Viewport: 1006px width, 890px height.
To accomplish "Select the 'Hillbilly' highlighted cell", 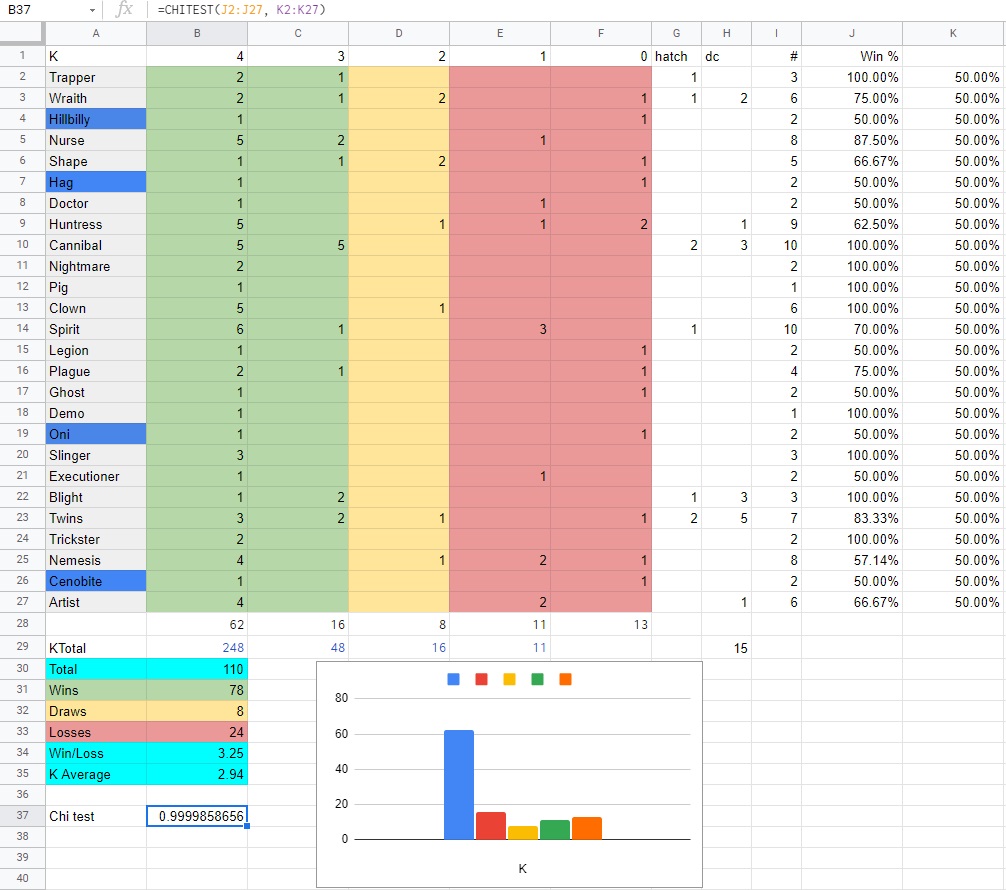I will pos(96,119).
